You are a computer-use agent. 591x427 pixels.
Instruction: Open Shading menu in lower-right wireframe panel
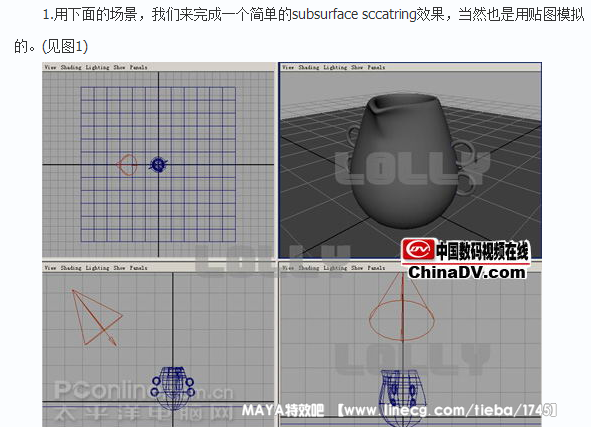309,268
